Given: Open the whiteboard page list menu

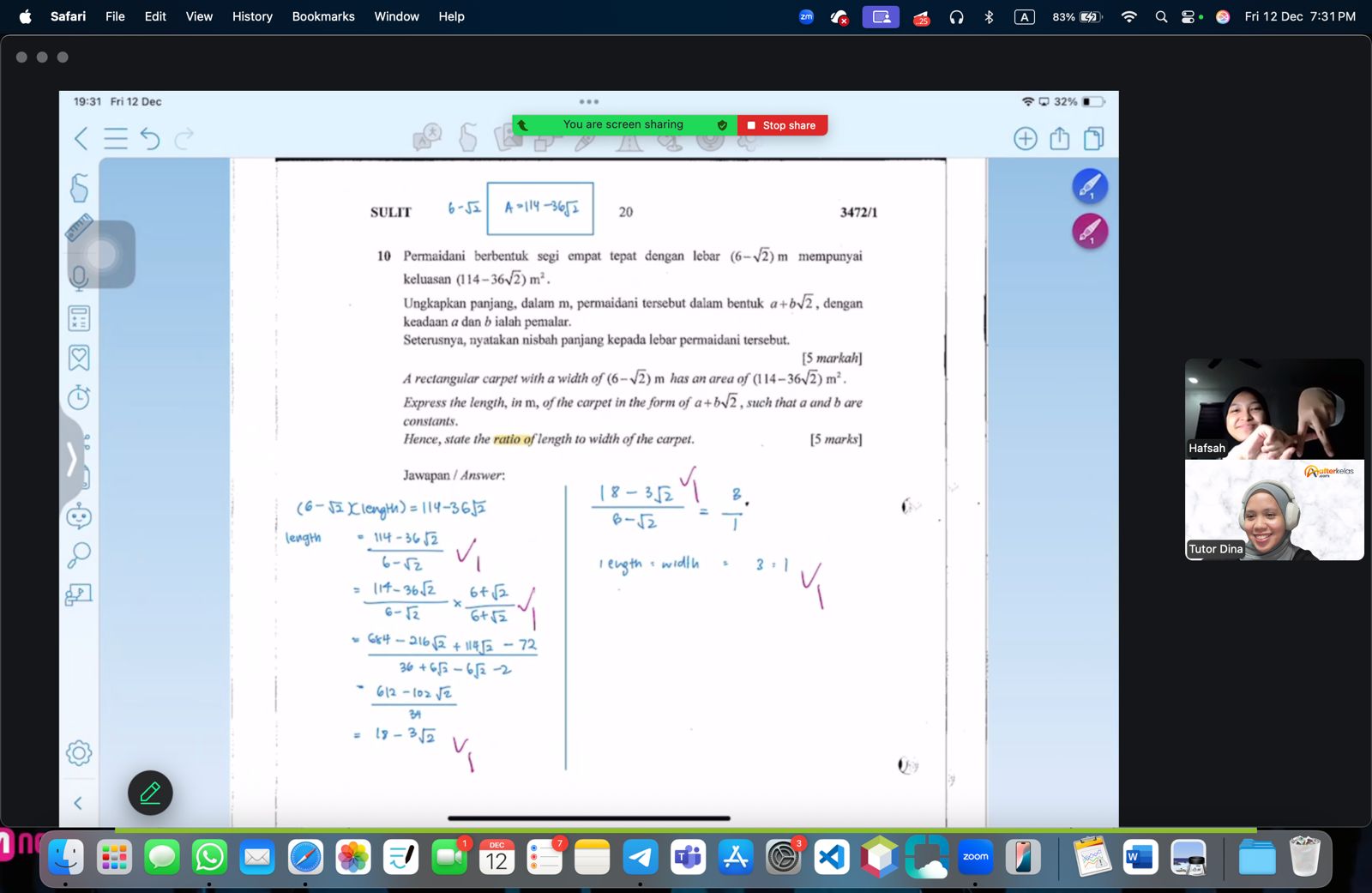Looking at the screenshot, I should [116, 138].
